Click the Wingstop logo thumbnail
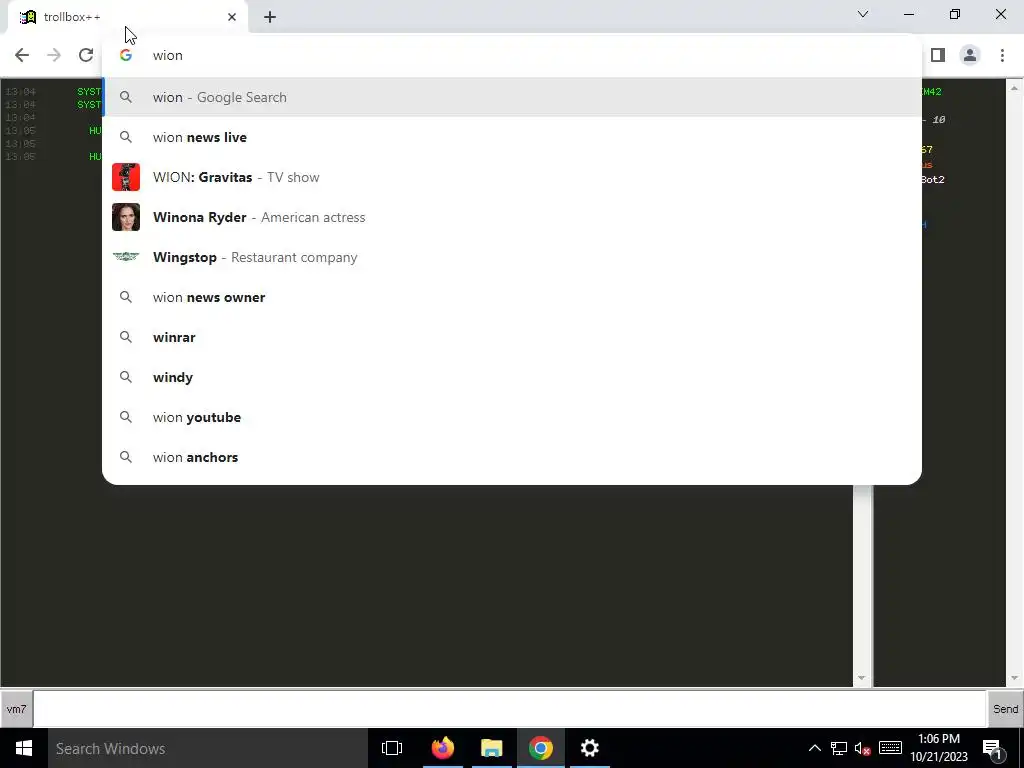 126,257
